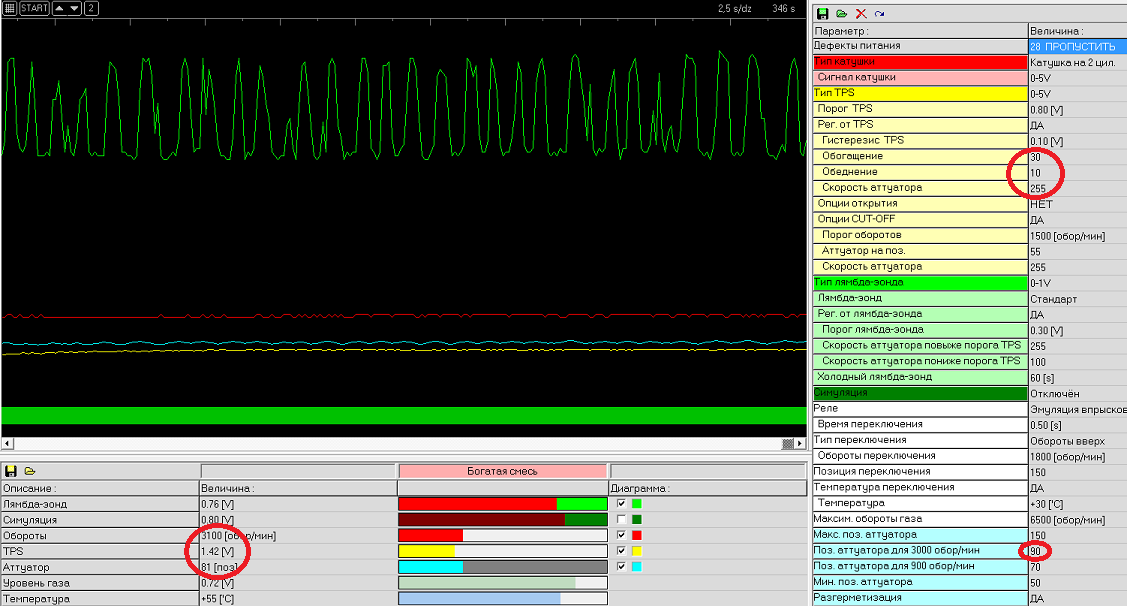Open a parameters file with the folder icon
This screenshot has width=1127, height=606.
842,14
